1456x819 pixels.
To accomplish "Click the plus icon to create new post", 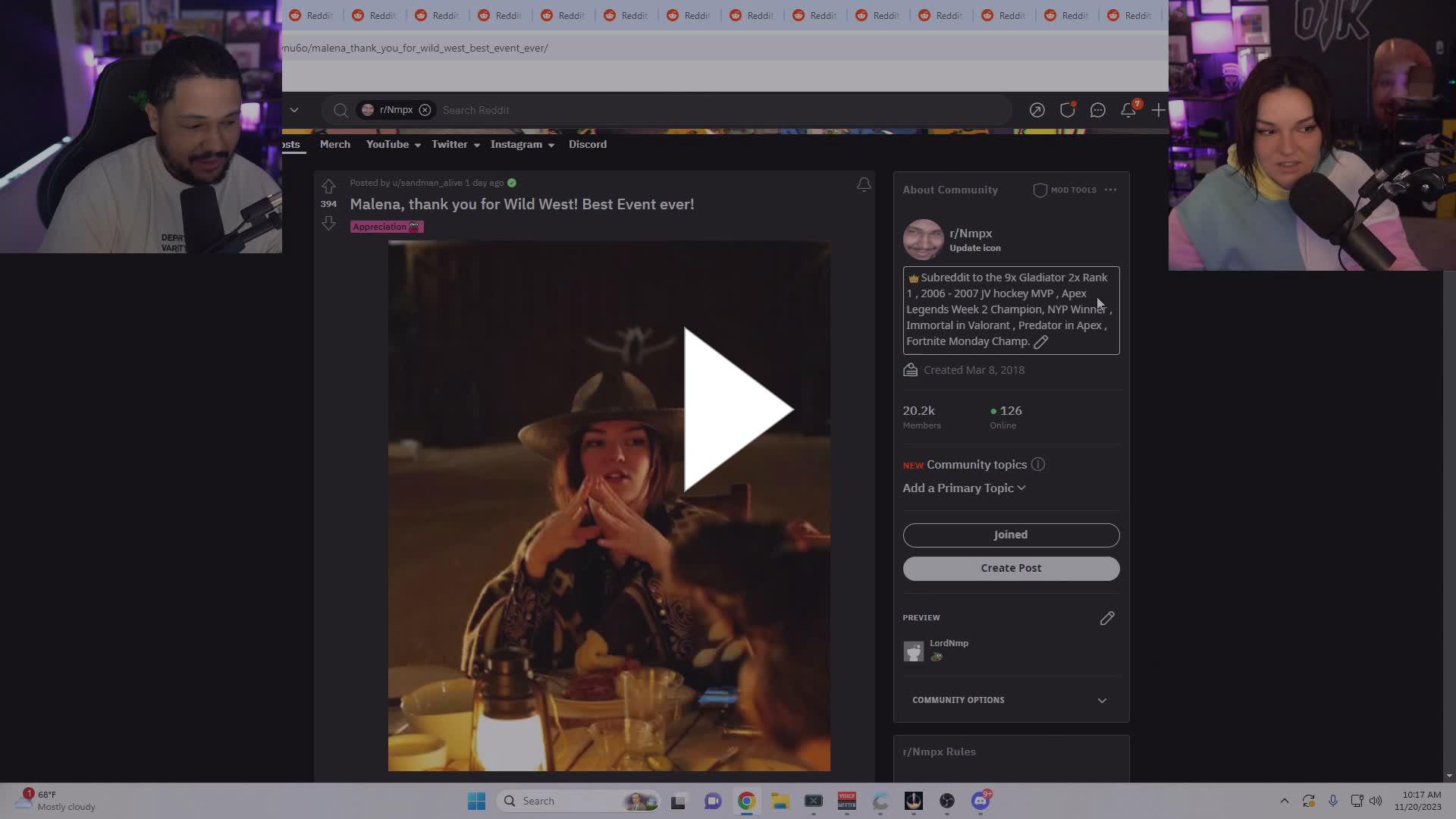I will [x=1158, y=110].
